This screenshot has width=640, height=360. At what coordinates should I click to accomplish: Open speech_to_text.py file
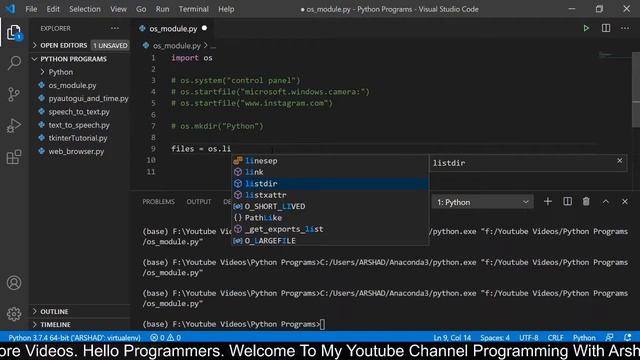coord(79,111)
